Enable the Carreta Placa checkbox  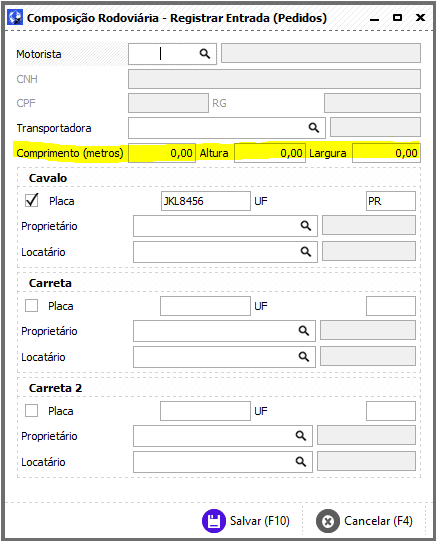point(31,306)
